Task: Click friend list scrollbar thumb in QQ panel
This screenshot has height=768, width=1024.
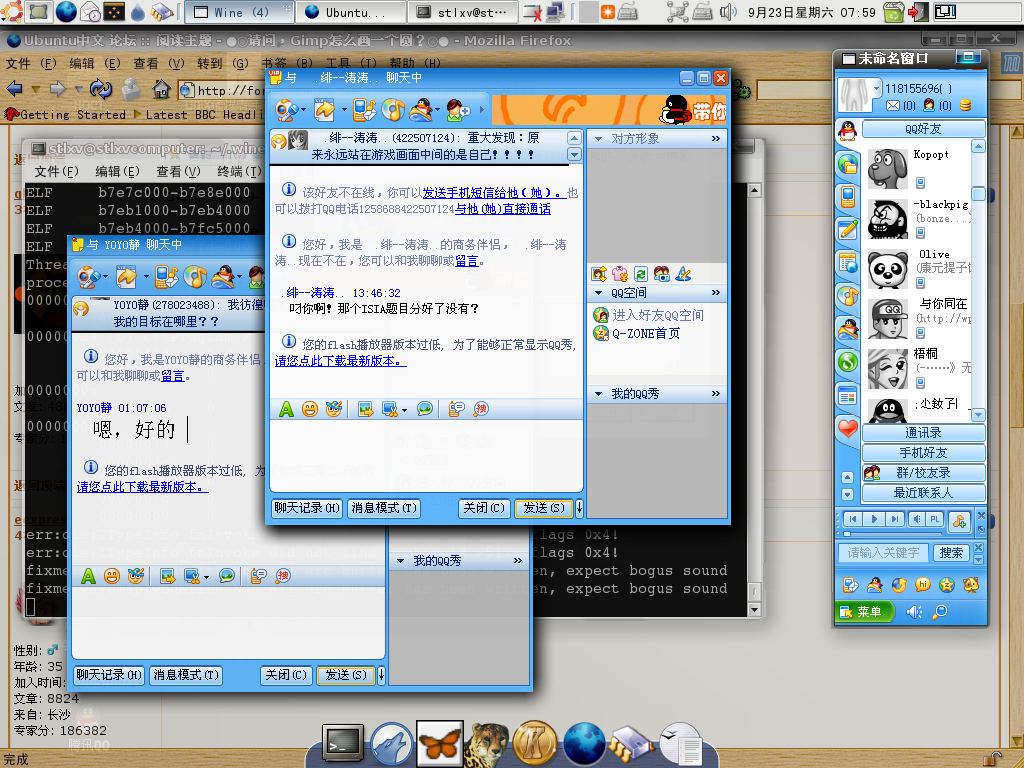Action: (x=978, y=193)
